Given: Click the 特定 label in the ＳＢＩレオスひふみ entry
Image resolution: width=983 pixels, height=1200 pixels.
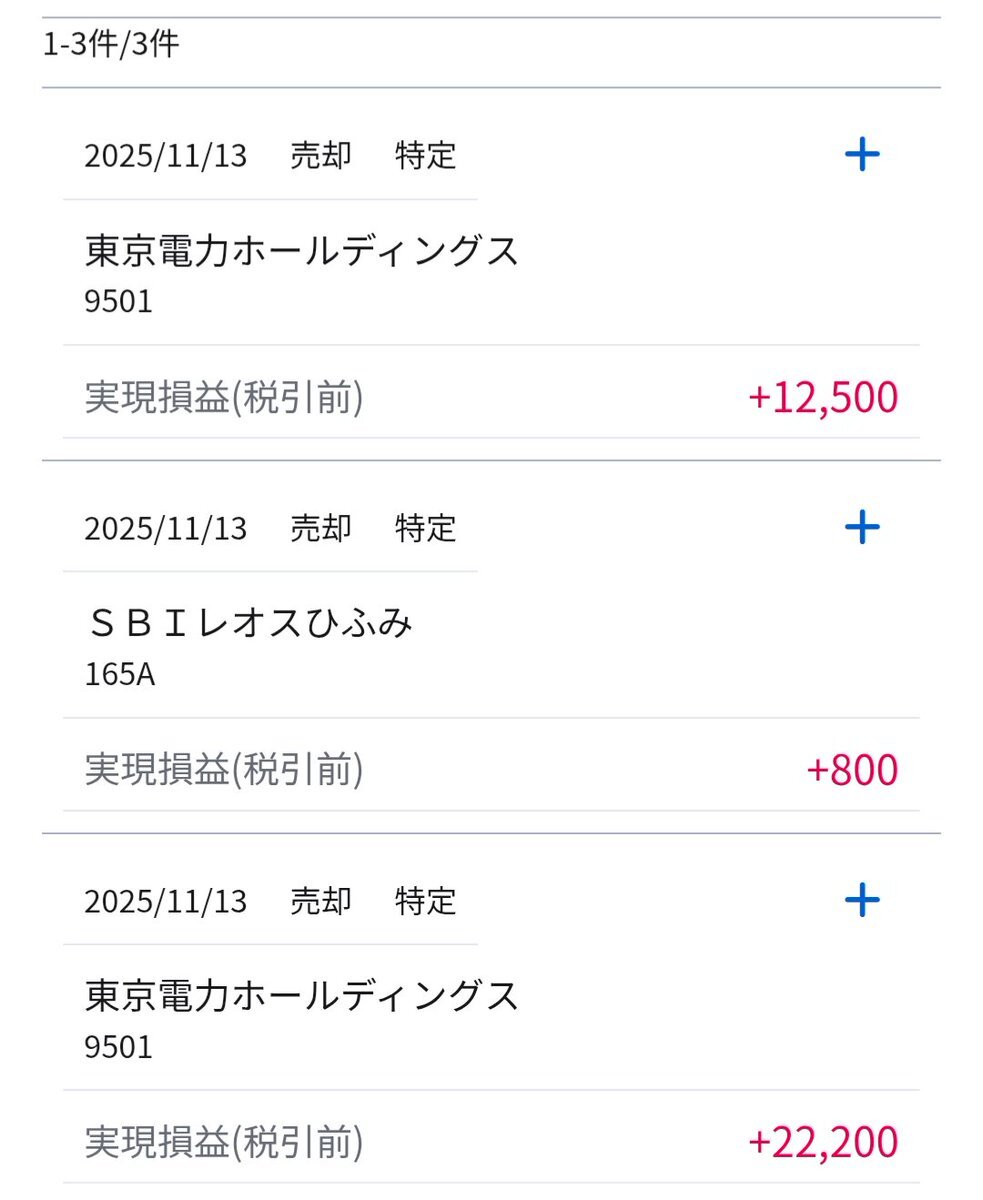Looking at the screenshot, I should click(425, 528).
